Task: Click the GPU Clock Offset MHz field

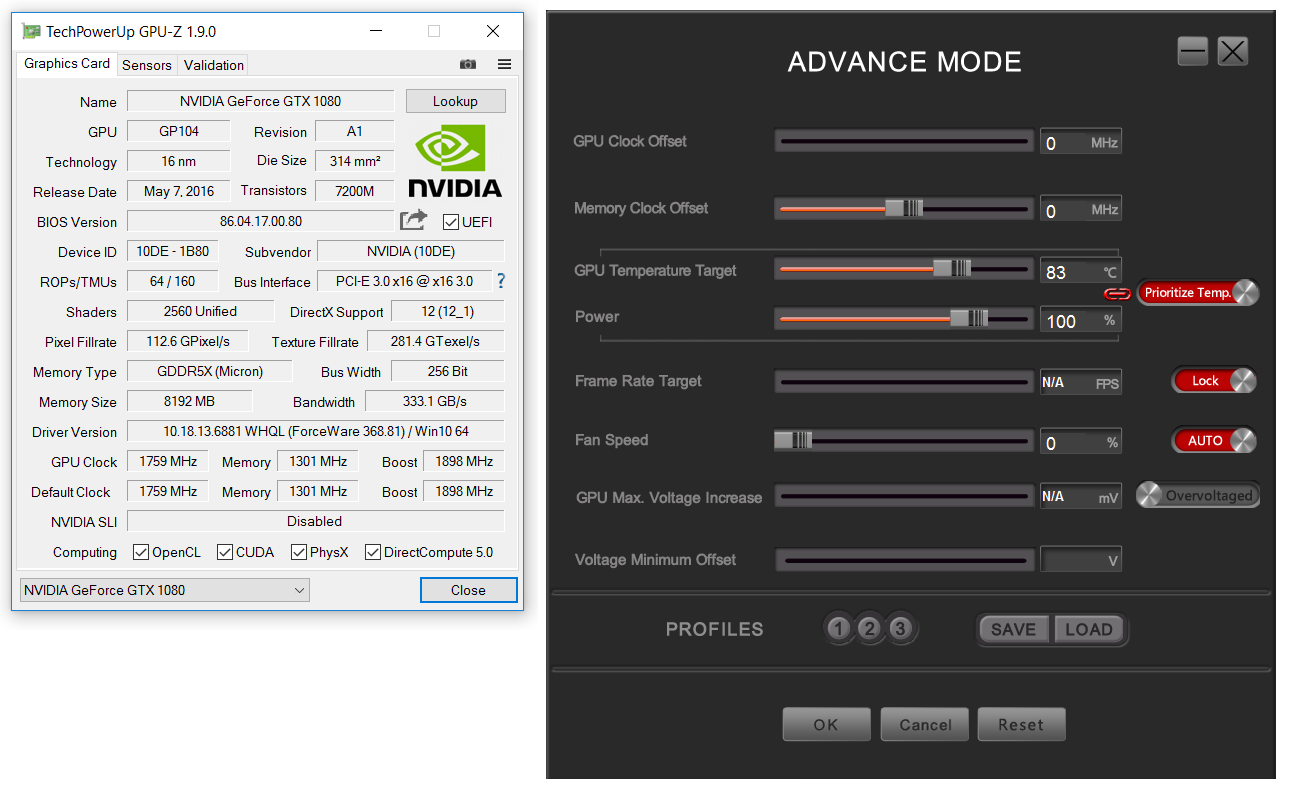Action: pos(1081,142)
